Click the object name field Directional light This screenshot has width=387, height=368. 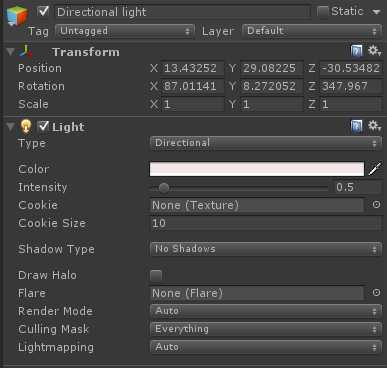point(182,12)
